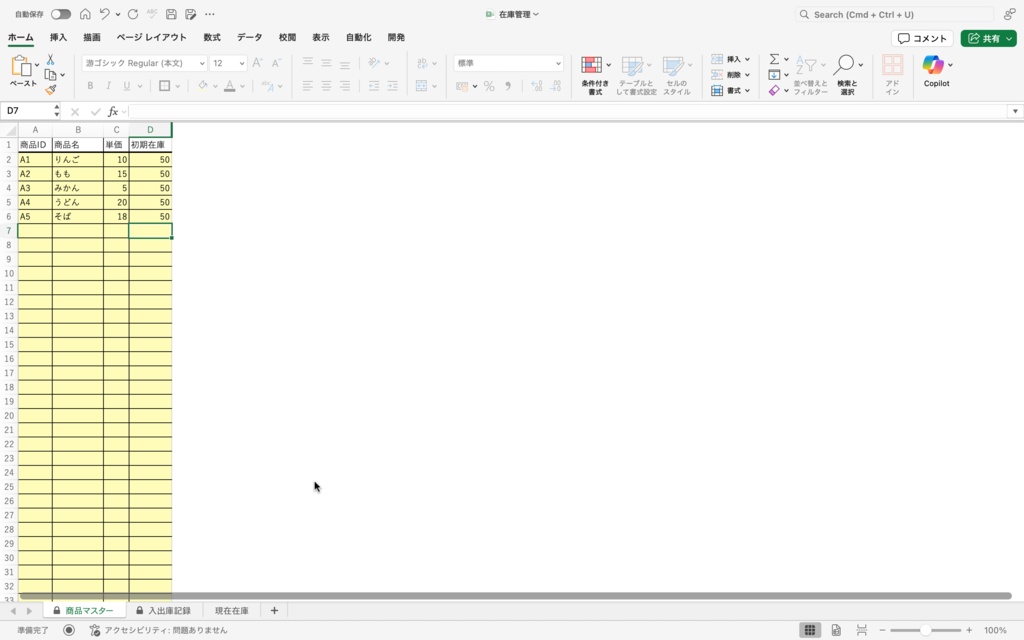Toggle underline formatting button
1024x640 pixels.
click(127, 86)
